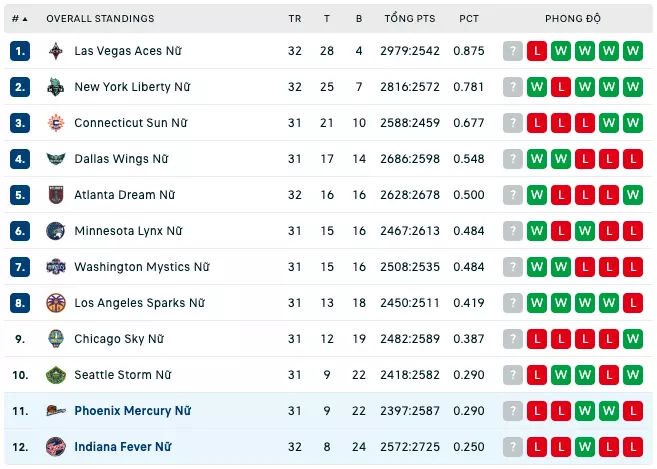Viewport: 657px width, 469px height.
Task: Click the gray question mark for Las Vegas Aces
Action: coord(513,51)
